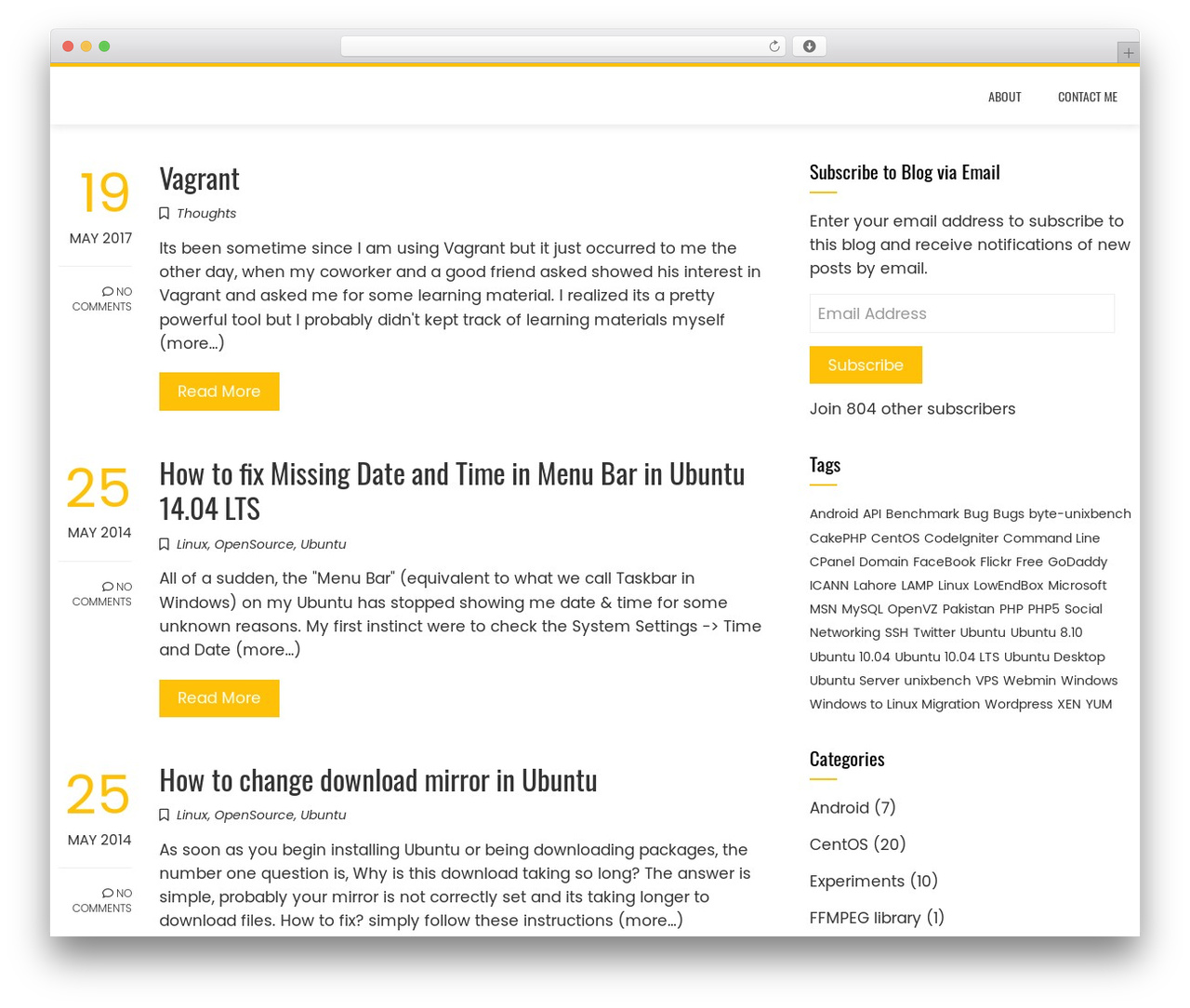1190x1008 pixels.
Task: Select the Webmin tag
Action: click(1030, 681)
